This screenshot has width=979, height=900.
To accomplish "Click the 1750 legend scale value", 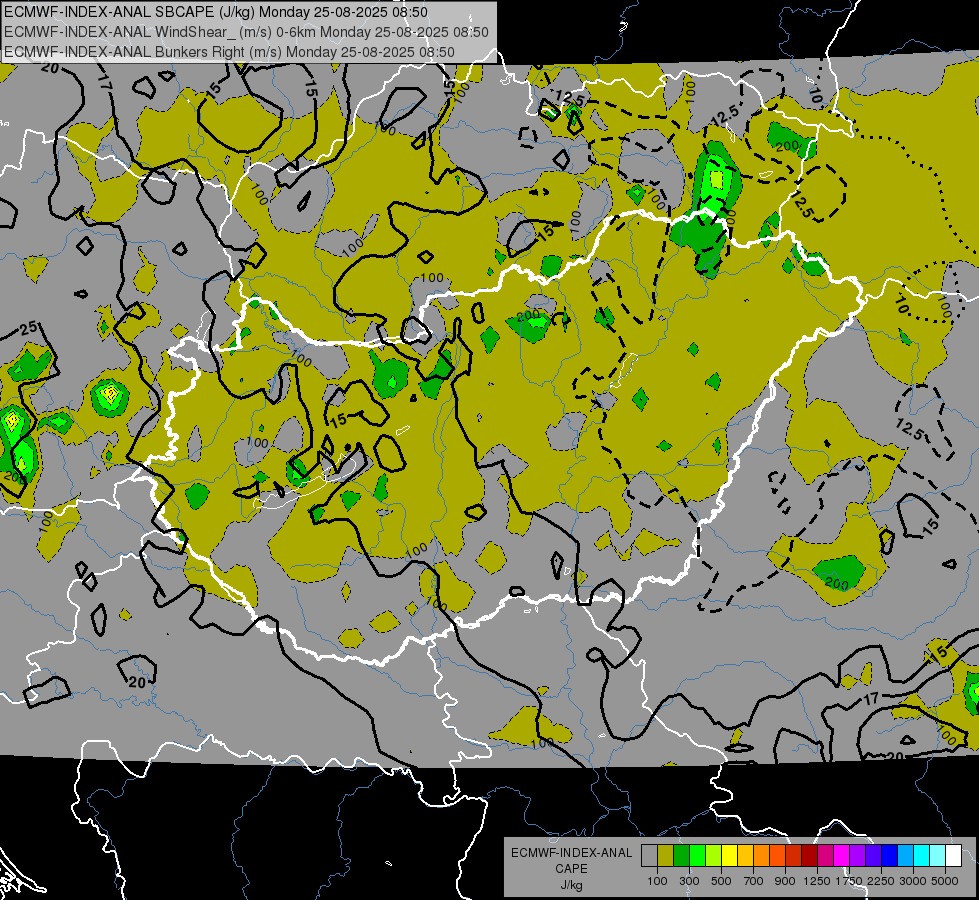I will [x=849, y=881].
